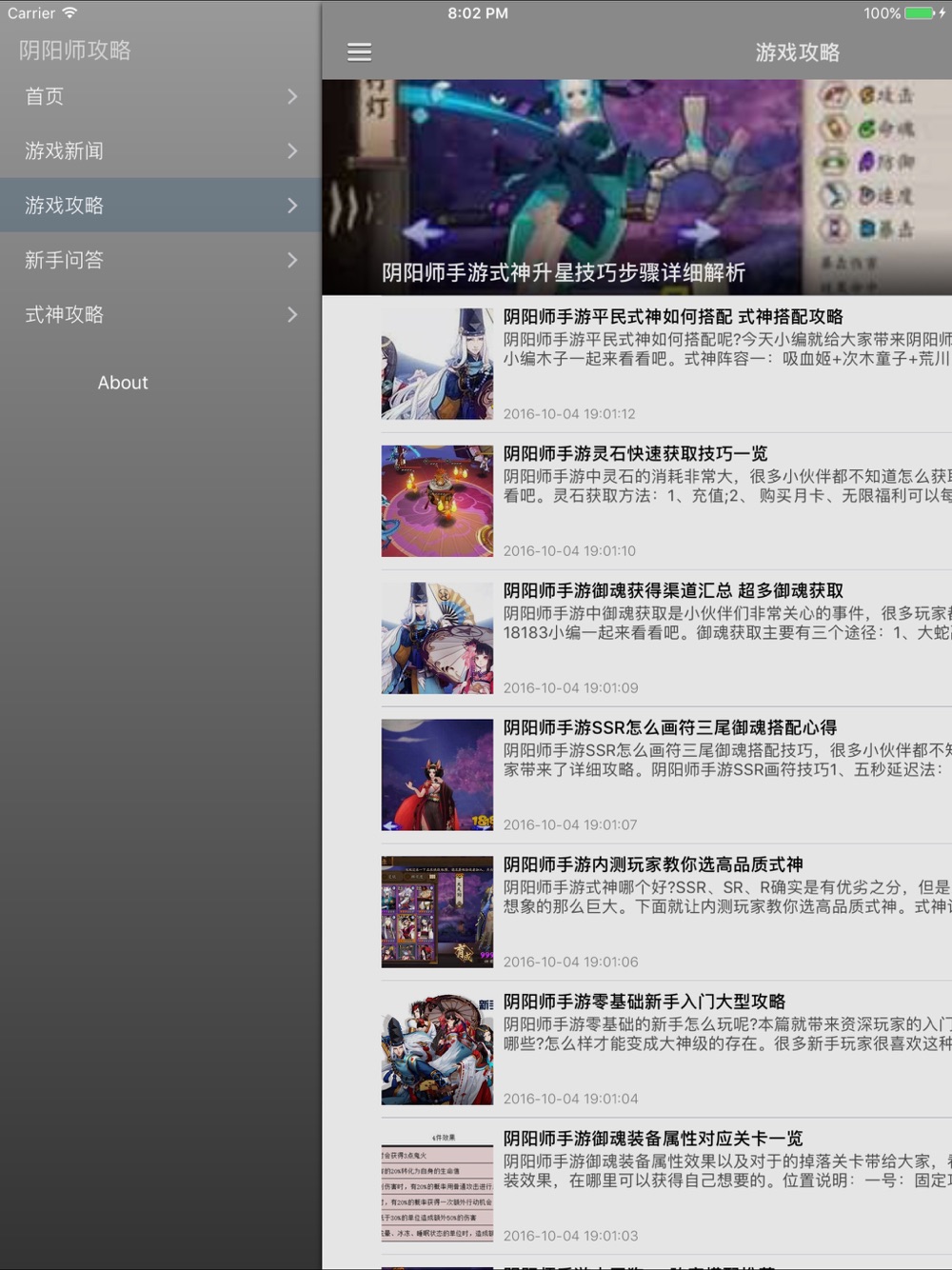The width and height of the screenshot is (952, 1270).
Task: Tap thumbnail of 灵石快速获取 article
Action: (x=437, y=501)
